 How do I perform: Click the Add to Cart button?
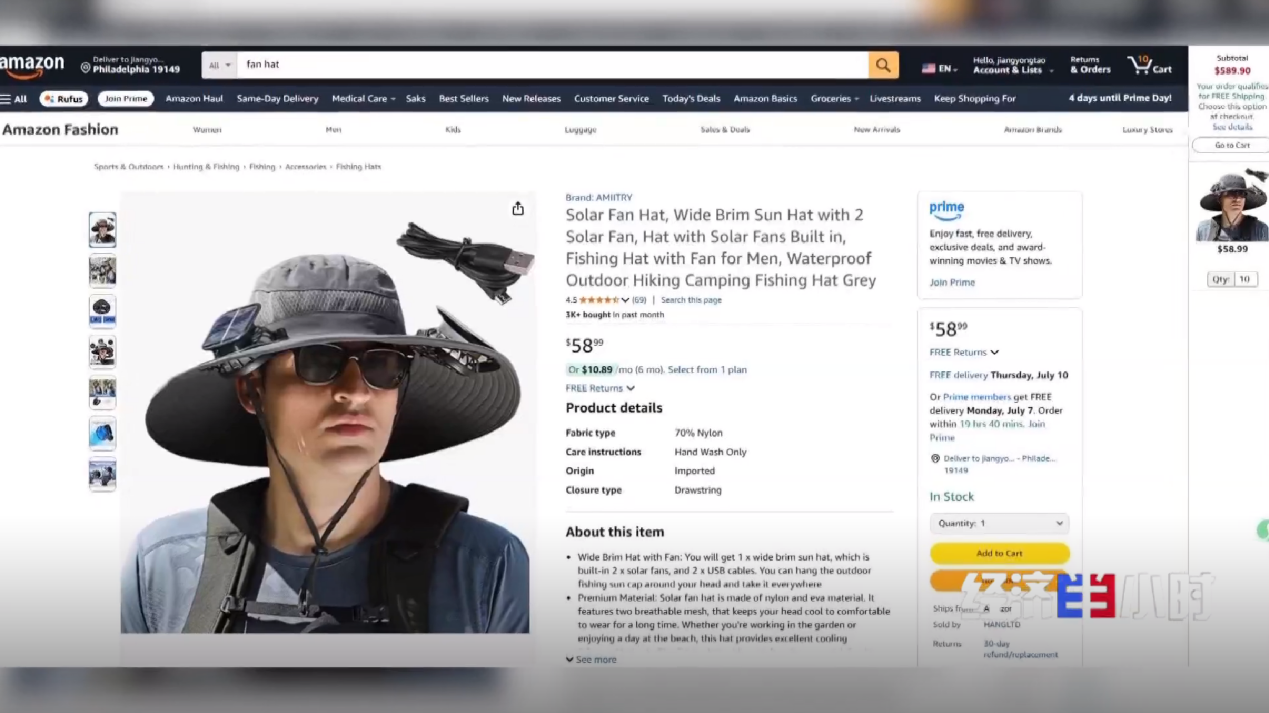pyautogui.click(x=999, y=553)
